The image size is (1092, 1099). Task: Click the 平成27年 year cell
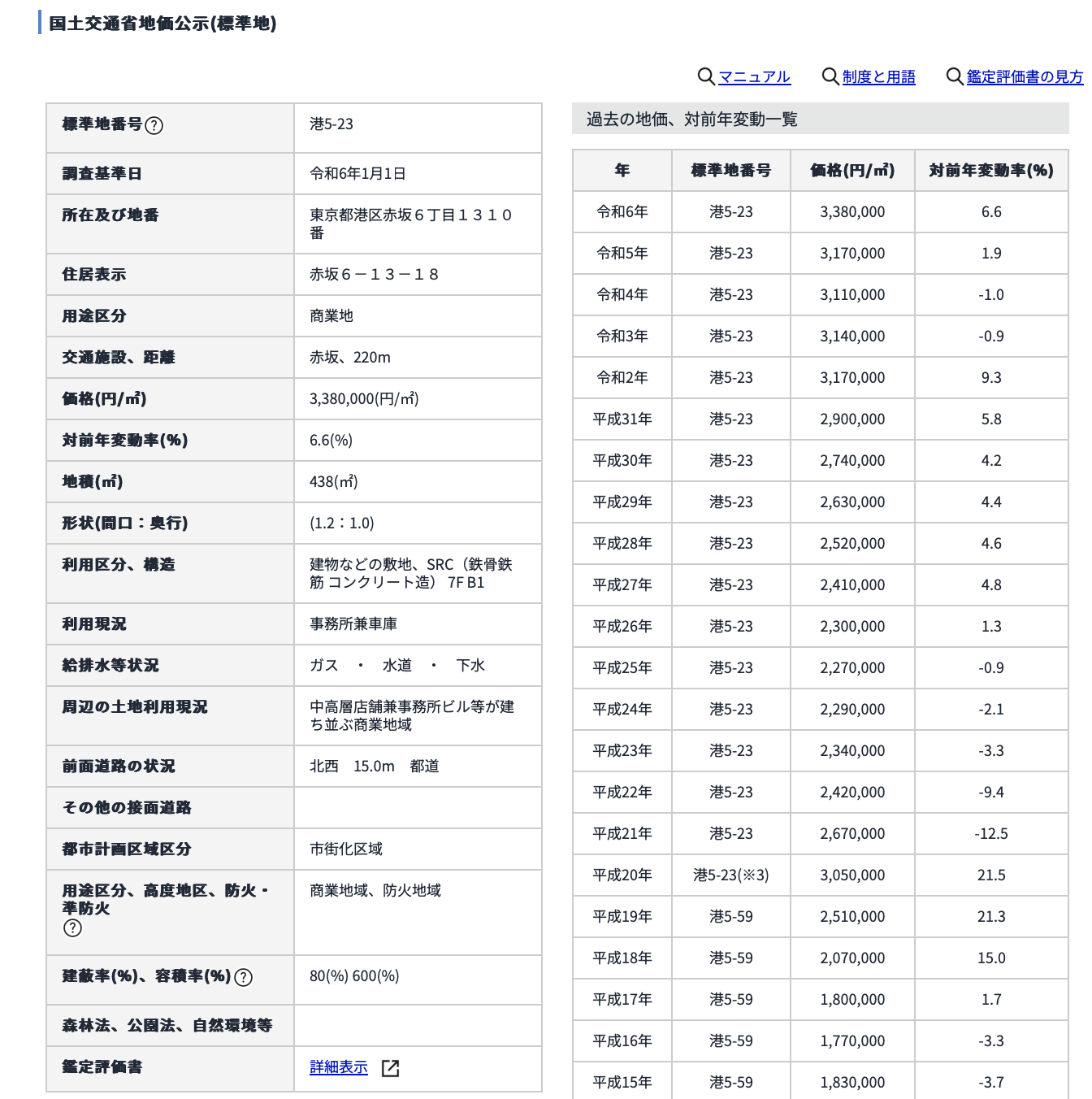tap(622, 585)
